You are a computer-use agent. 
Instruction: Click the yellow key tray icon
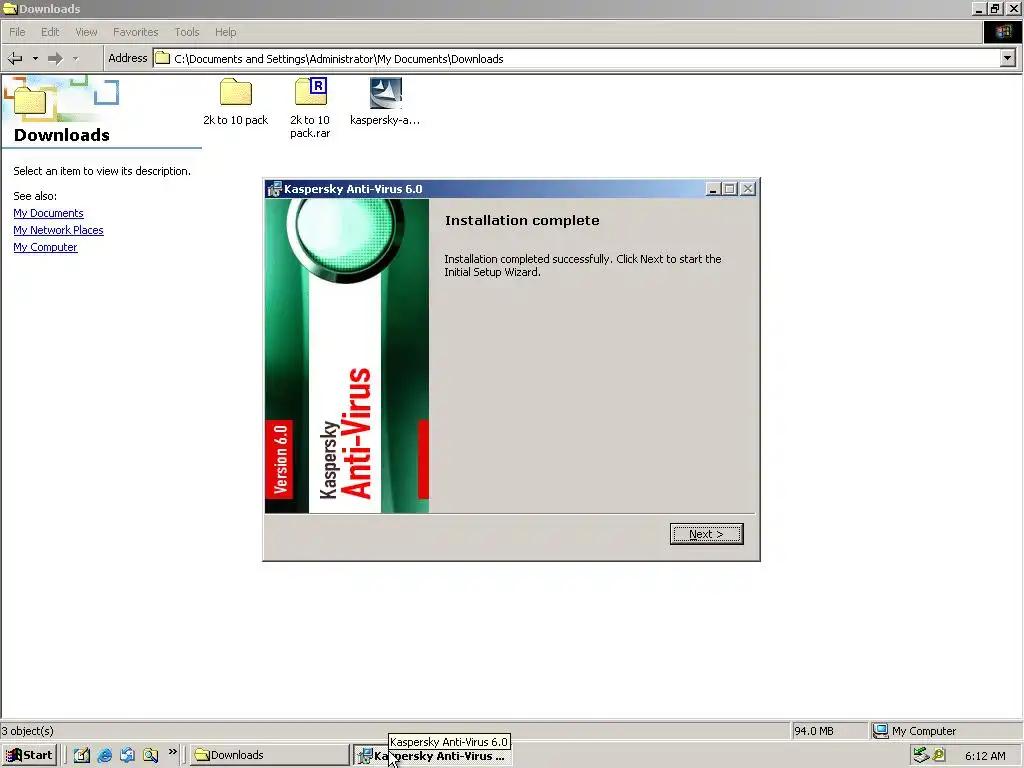[939, 755]
